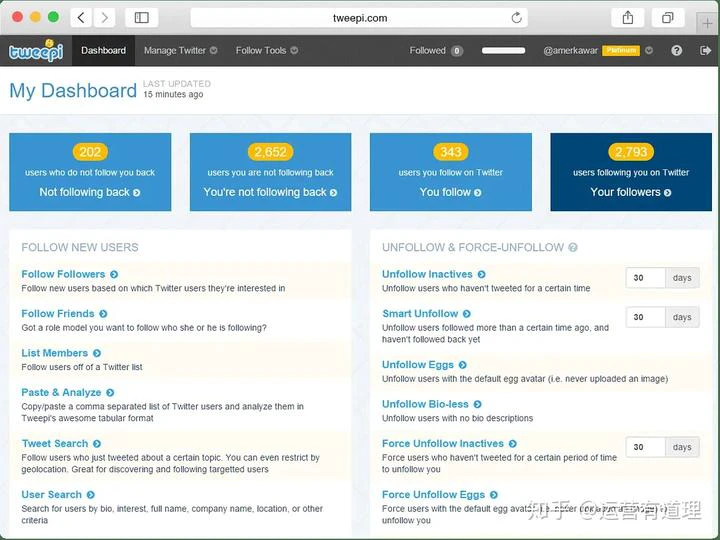Go forward with Safari forward arrow
The width and height of the screenshot is (720, 540).
[104, 18]
